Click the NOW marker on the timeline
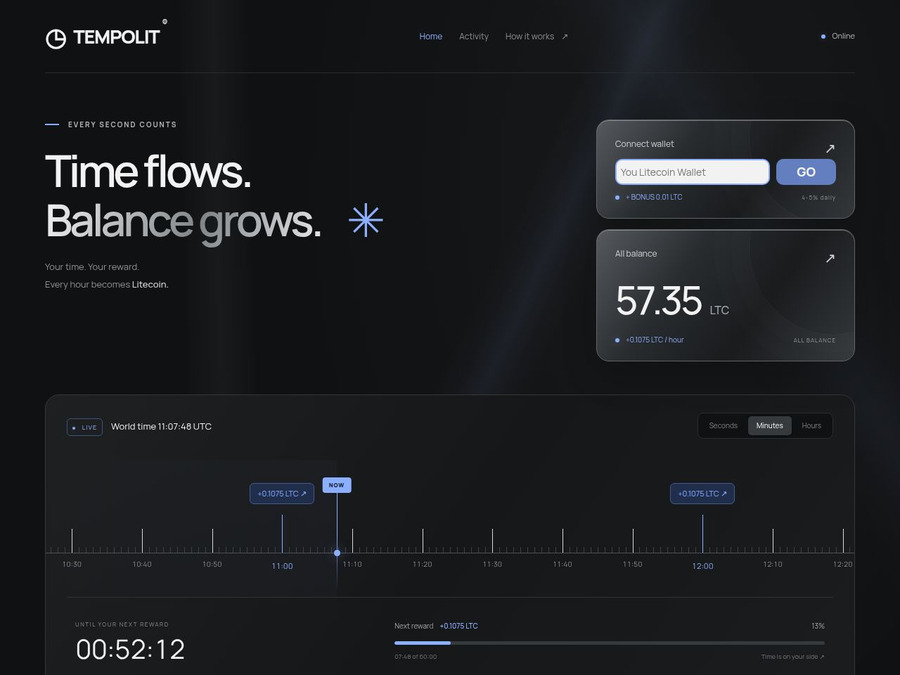The width and height of the screenshot is (900, 675). tap(337, 485)
